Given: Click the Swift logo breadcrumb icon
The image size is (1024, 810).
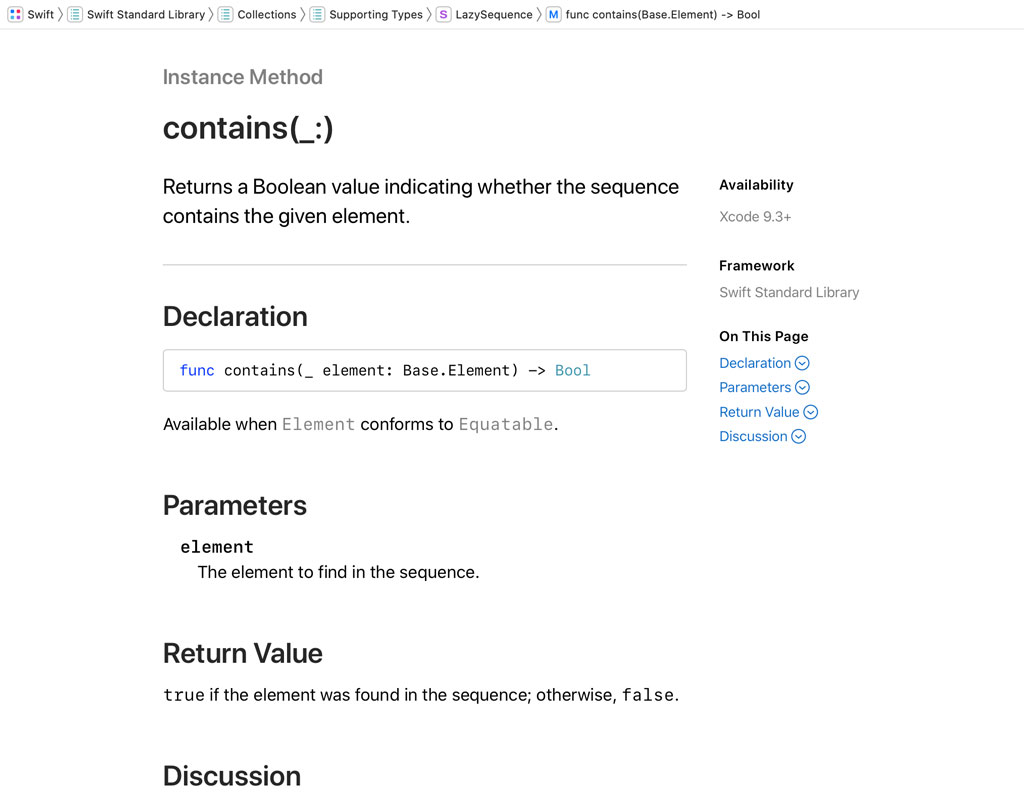Looking at the screenshot, I should (x=16, y=15).
